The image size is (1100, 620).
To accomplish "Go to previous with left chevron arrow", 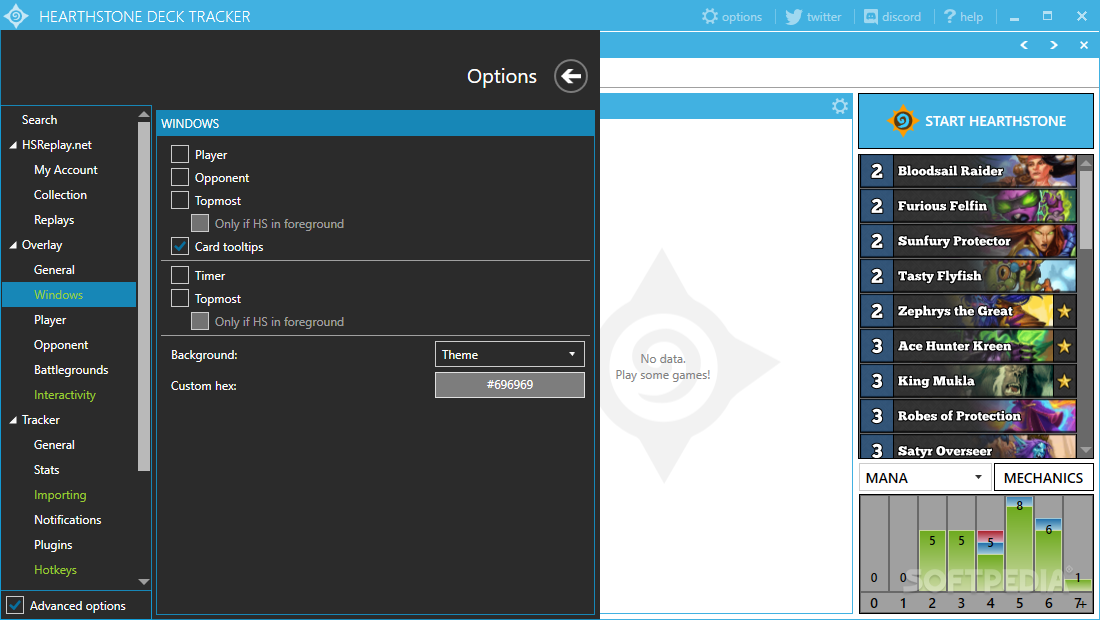I will point(1024,45).
